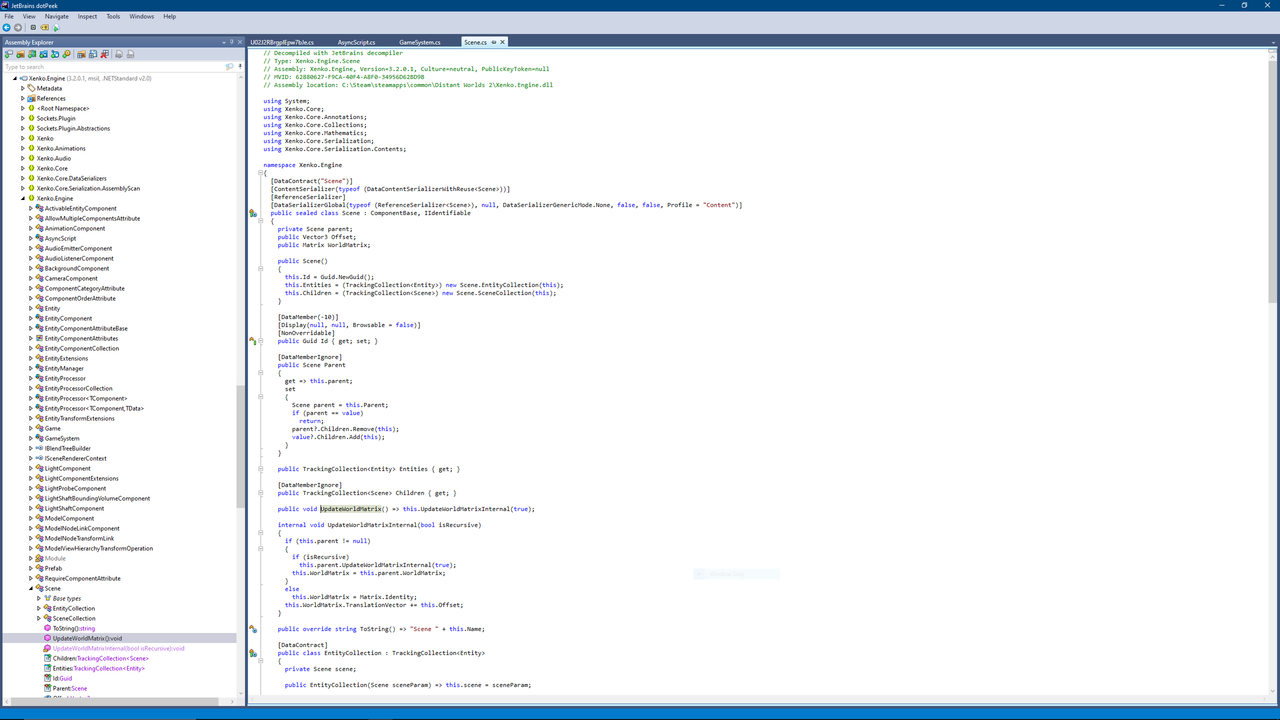Screen dimensions: 1280x720
Task: Click the icon beside Module in tree
Action: (x=39, y=558)
